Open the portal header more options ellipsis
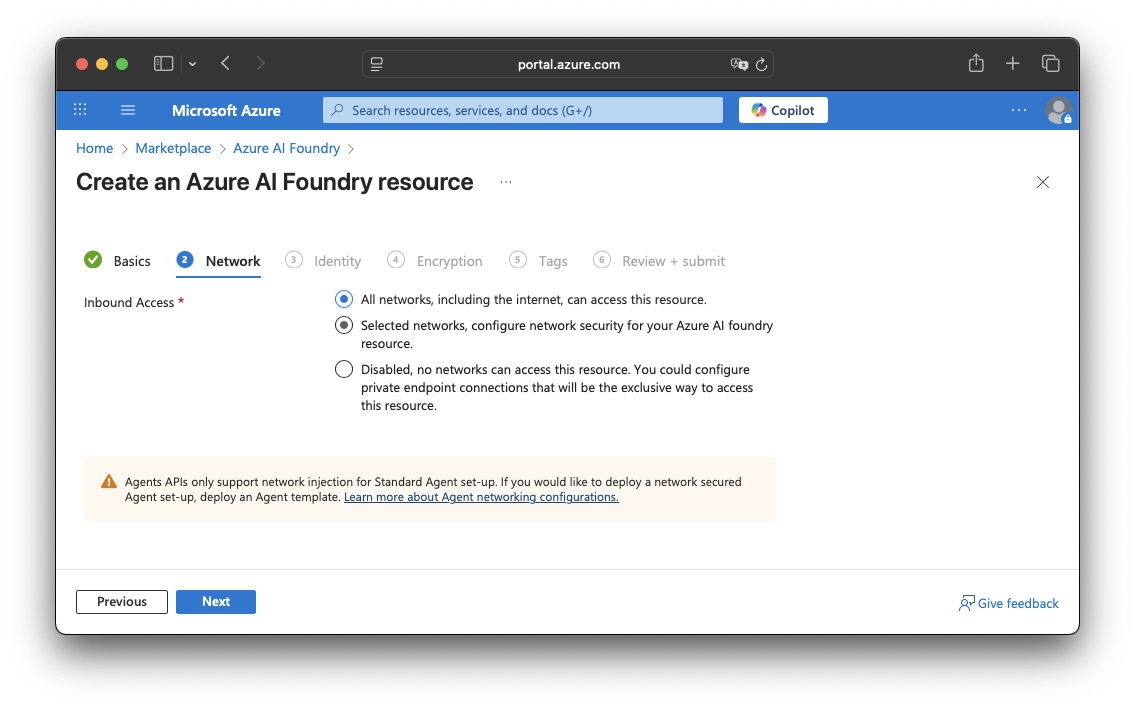 tap(1018, 110)
